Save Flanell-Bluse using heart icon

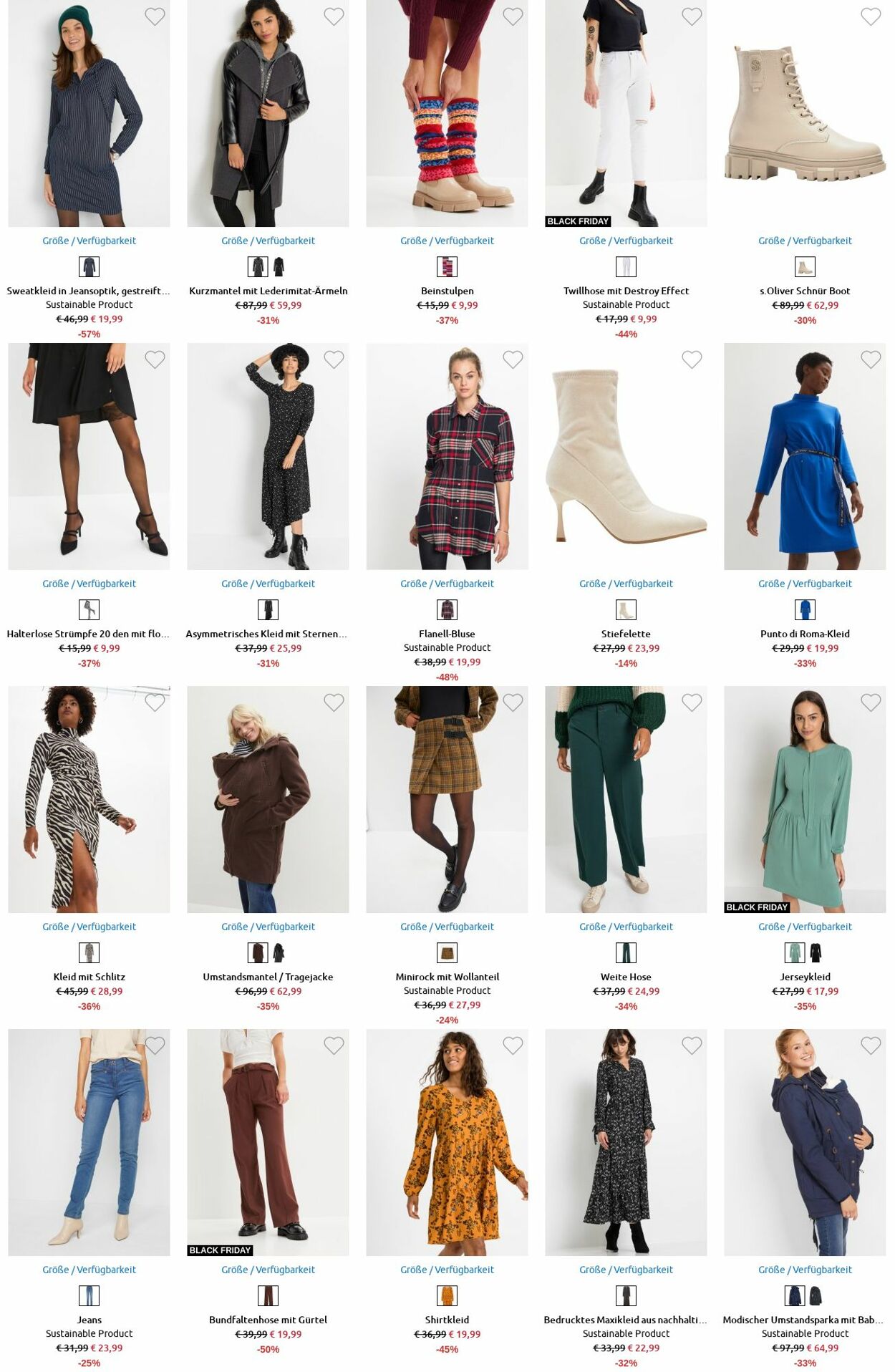click(513, 359)
